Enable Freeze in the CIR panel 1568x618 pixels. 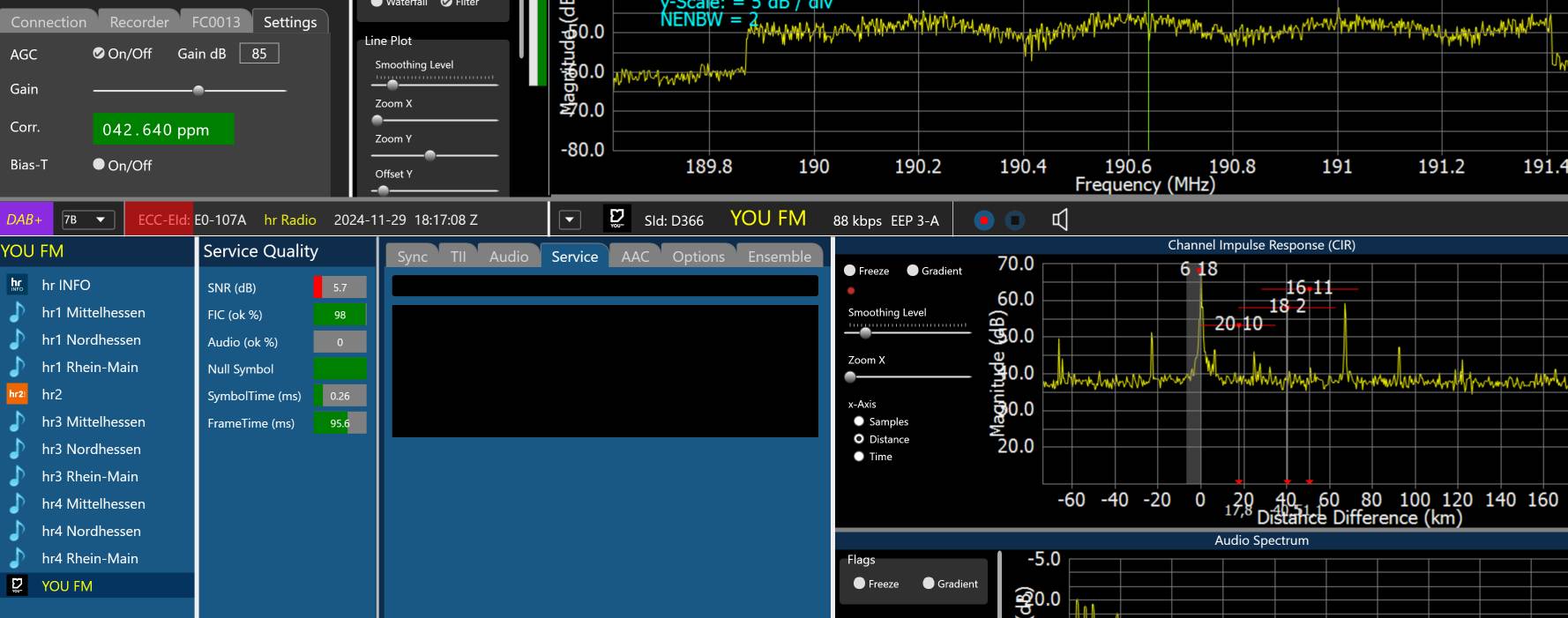coord(850,271)
